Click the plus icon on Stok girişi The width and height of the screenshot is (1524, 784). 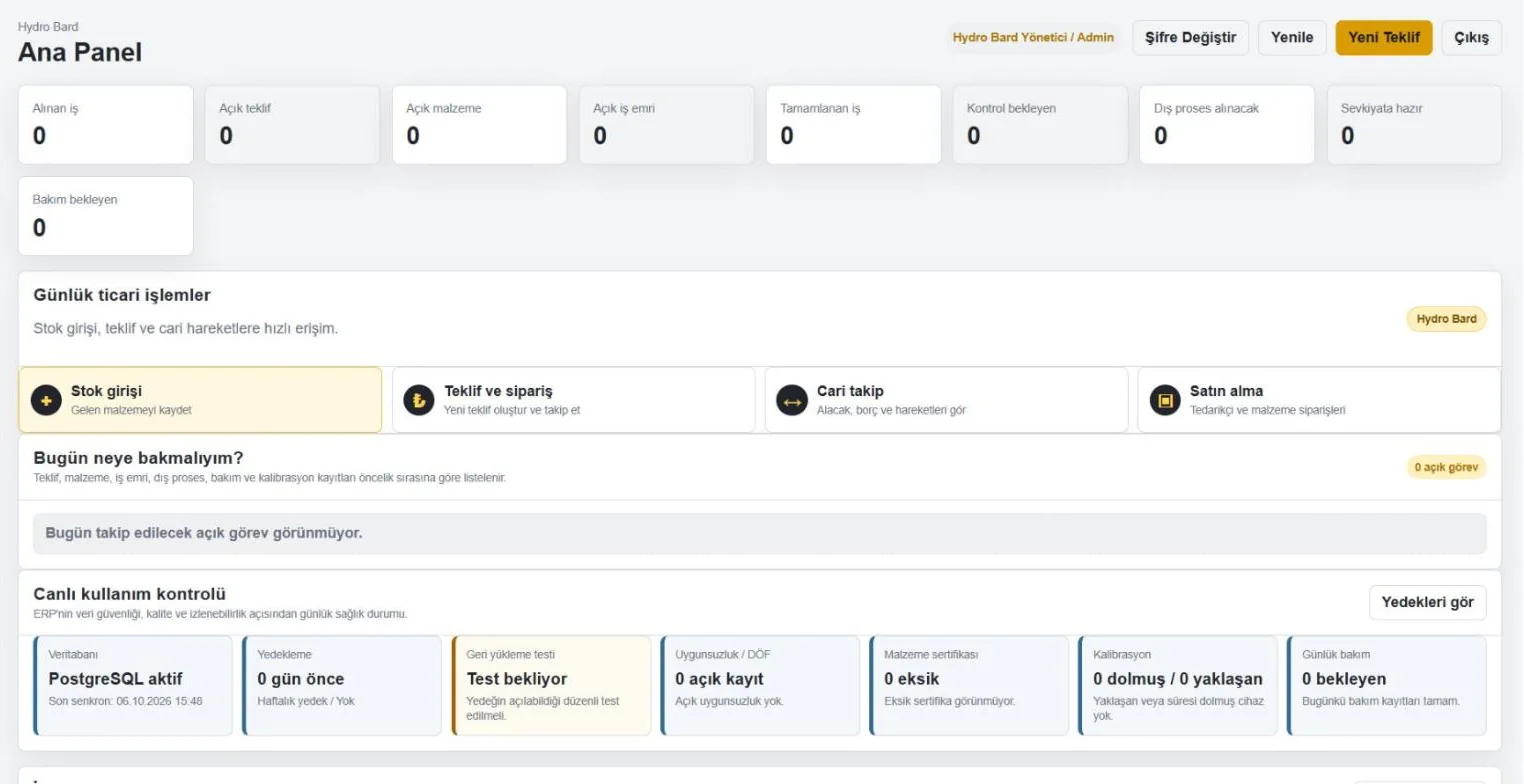[46, 400]
